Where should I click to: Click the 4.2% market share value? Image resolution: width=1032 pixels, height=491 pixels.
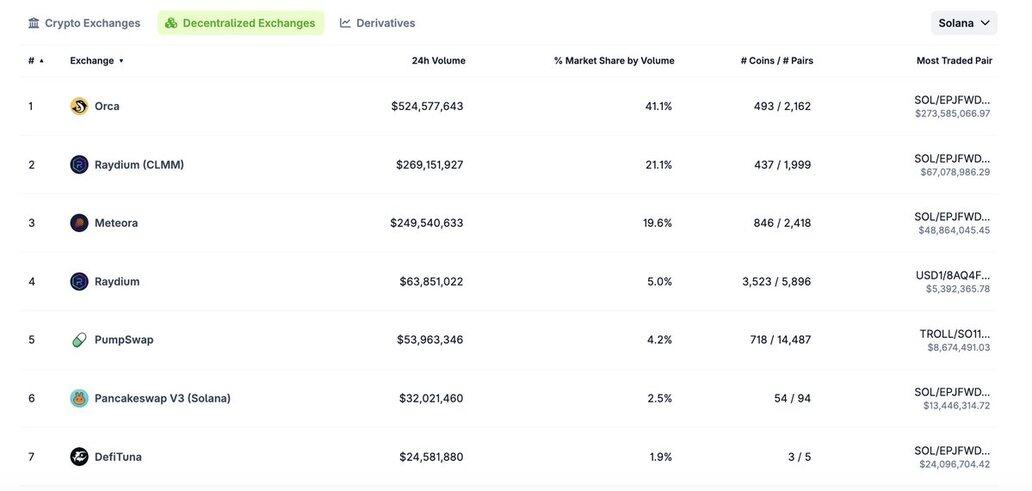[x=660, y=340]
